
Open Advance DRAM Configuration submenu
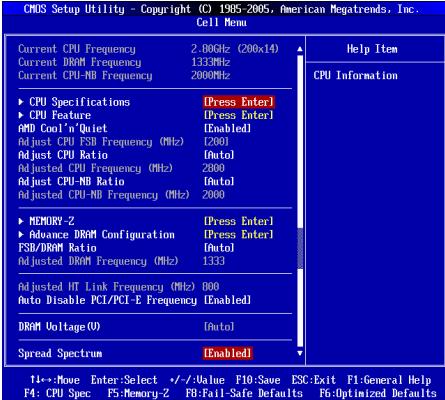(x=102, y=235)
